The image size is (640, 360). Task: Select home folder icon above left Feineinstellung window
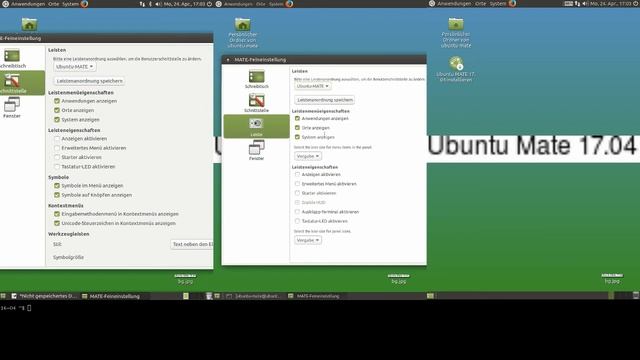click(x=29, y=24)
